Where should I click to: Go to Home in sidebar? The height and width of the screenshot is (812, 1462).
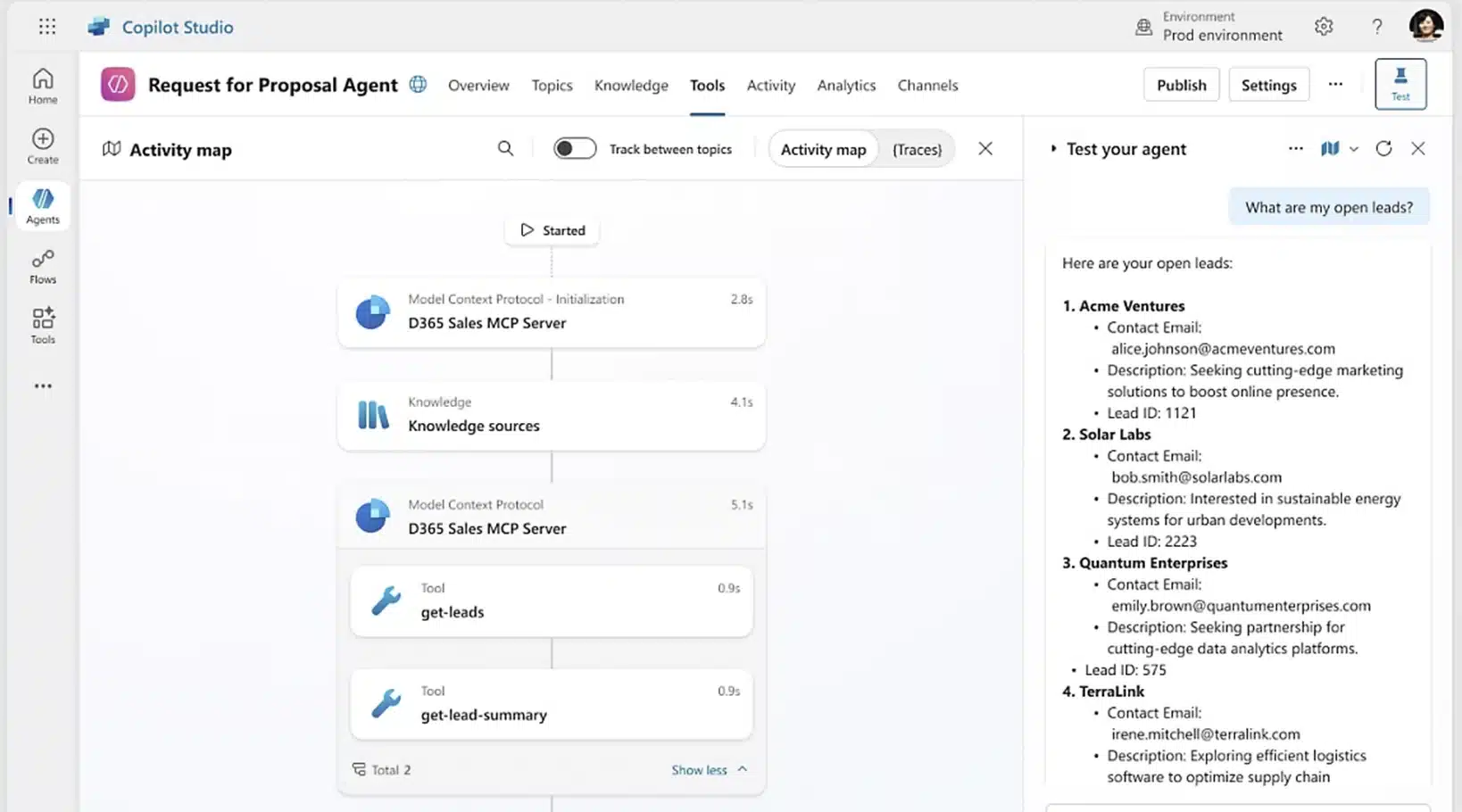coord(43,87)
